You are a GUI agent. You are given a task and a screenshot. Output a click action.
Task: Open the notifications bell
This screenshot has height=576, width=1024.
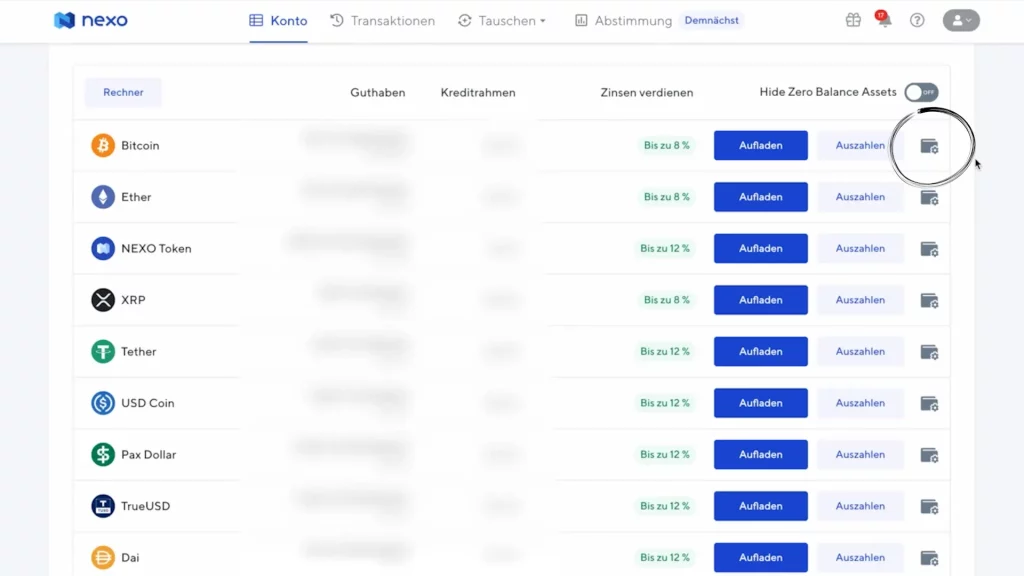click(x=884, y=20)
